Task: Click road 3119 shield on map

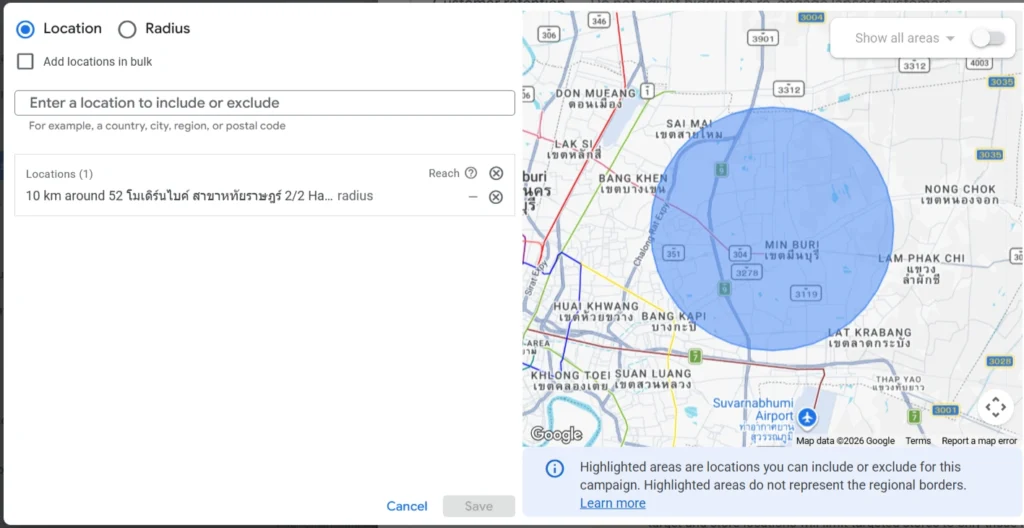Action: pyautogui.click(x=805, y=293)
